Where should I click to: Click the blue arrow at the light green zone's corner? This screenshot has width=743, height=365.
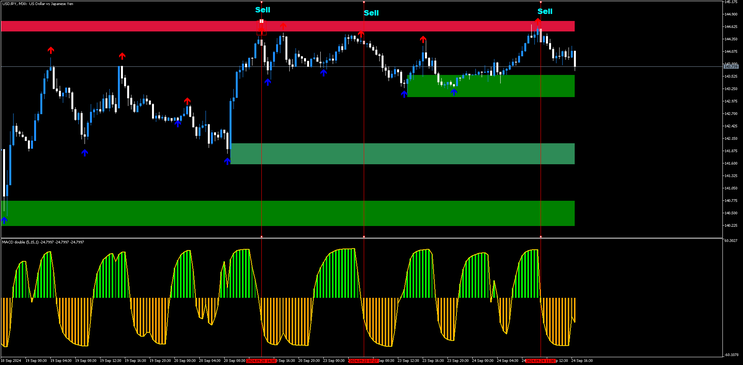click(227, 161)
